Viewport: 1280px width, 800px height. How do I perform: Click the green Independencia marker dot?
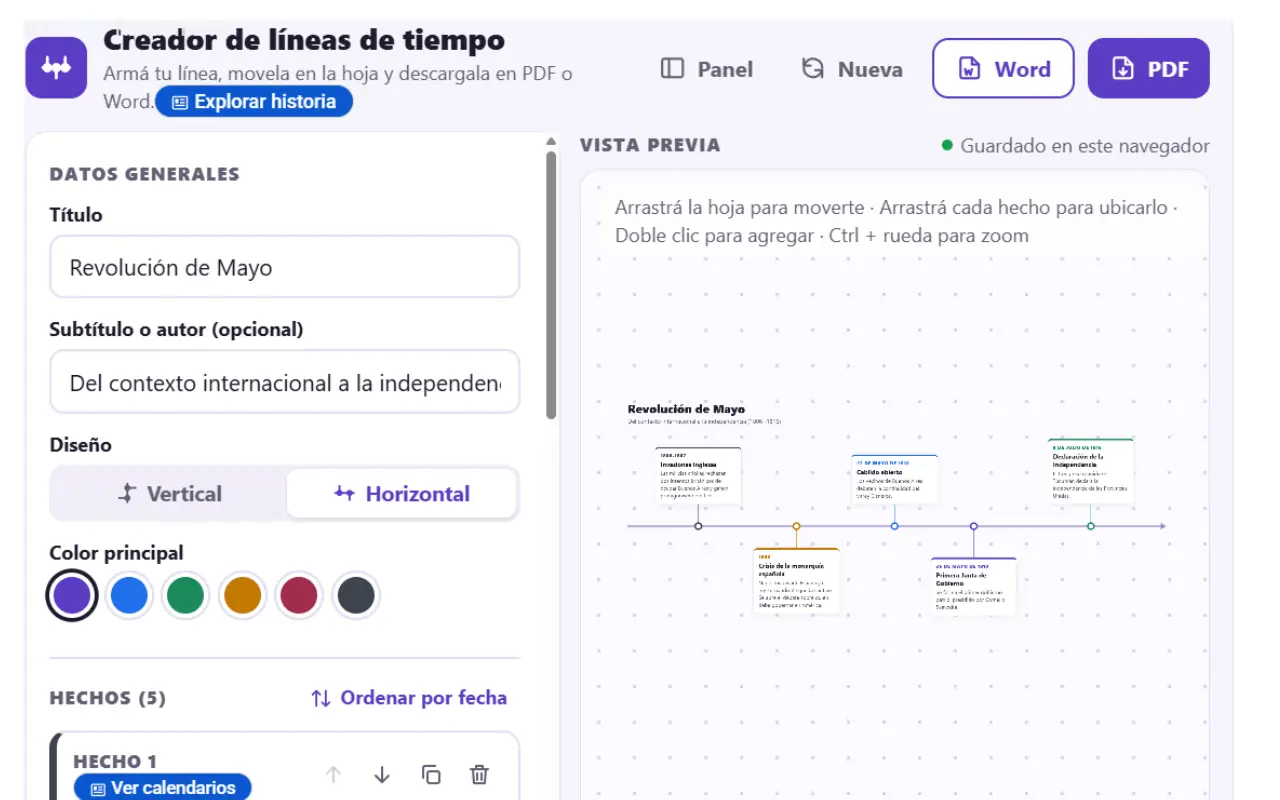pos(1091,526)
